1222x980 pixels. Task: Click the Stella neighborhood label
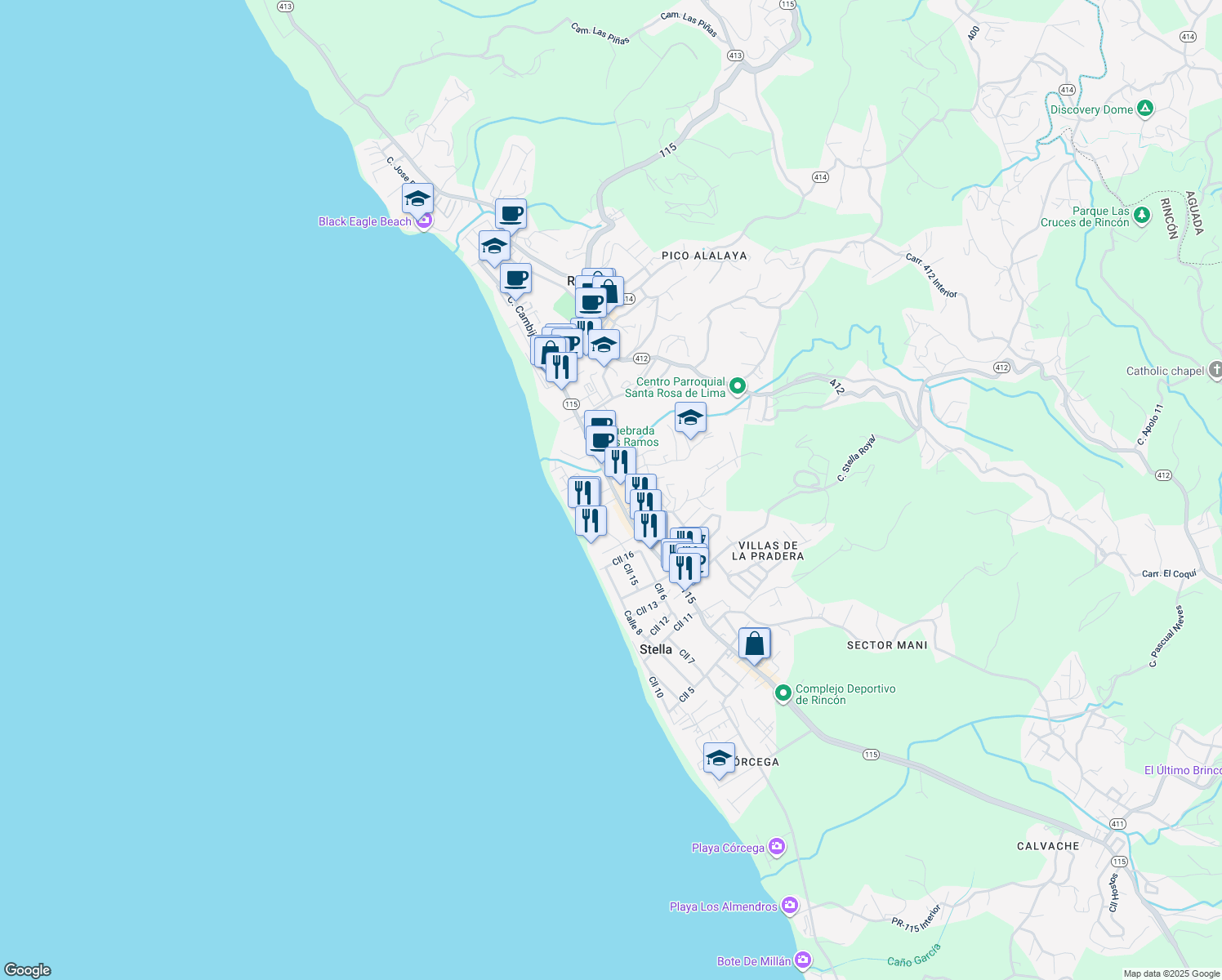pyautogui.click(x=655, y=649)
